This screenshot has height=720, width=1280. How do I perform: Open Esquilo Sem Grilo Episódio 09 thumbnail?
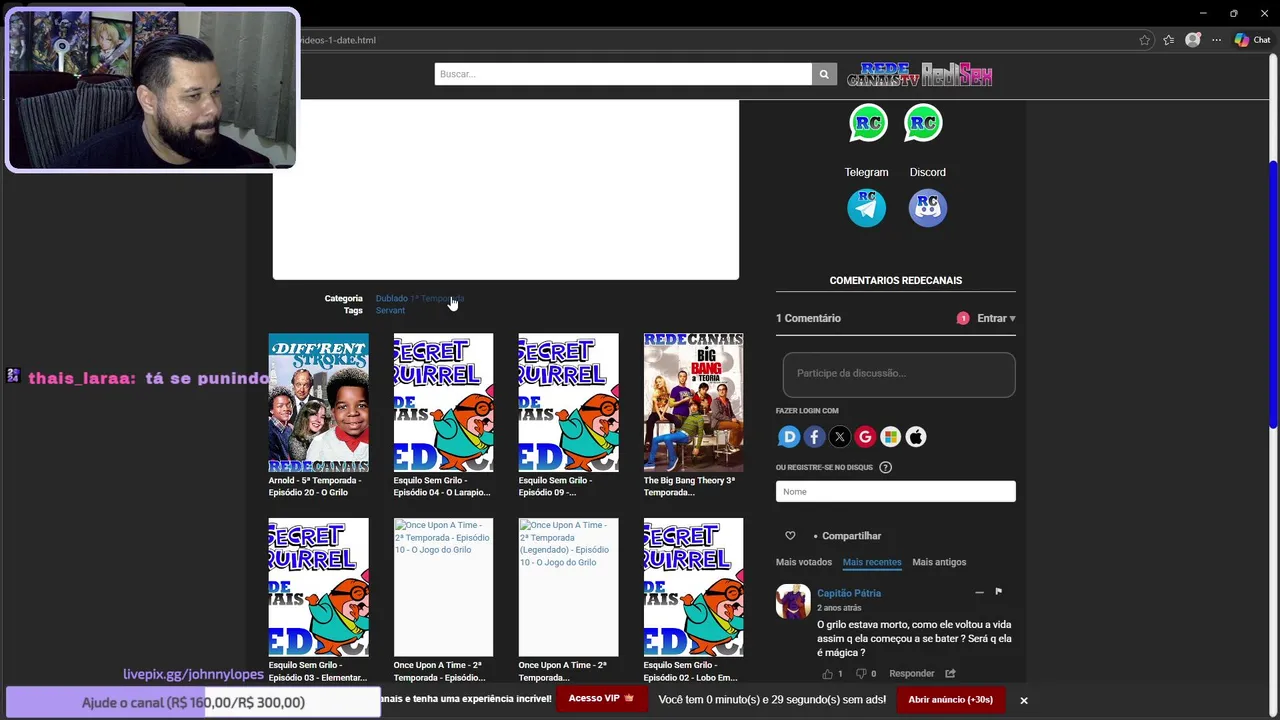click(x=568, y=402)
